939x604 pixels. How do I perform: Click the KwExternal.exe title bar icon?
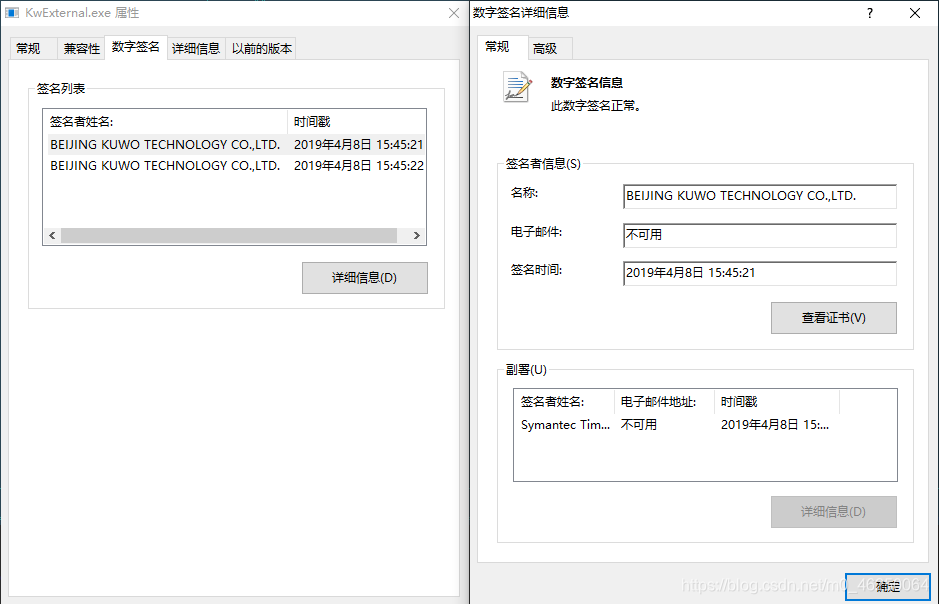point(12,13)
